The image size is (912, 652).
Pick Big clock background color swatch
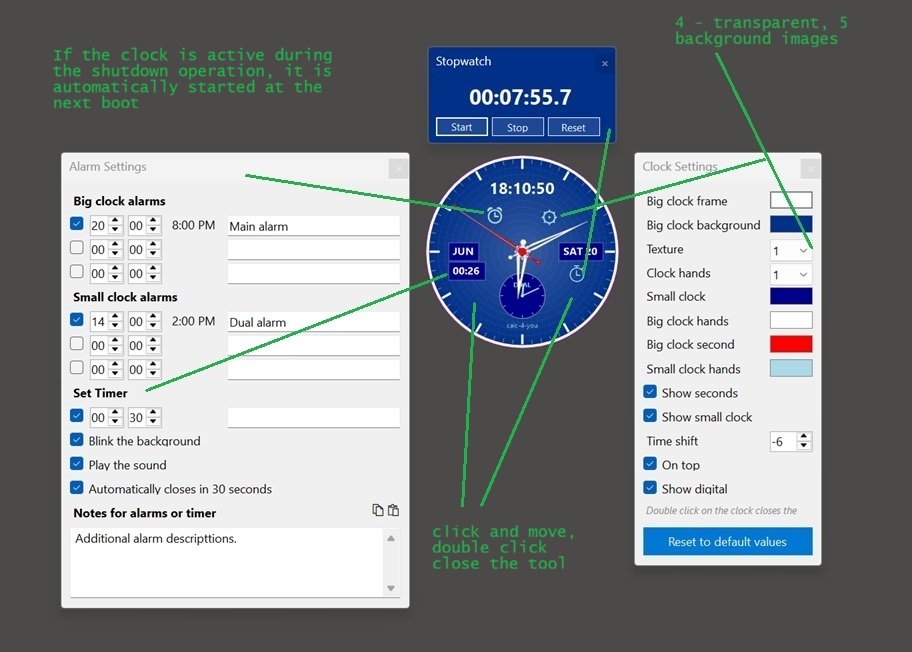pos(791,224)
